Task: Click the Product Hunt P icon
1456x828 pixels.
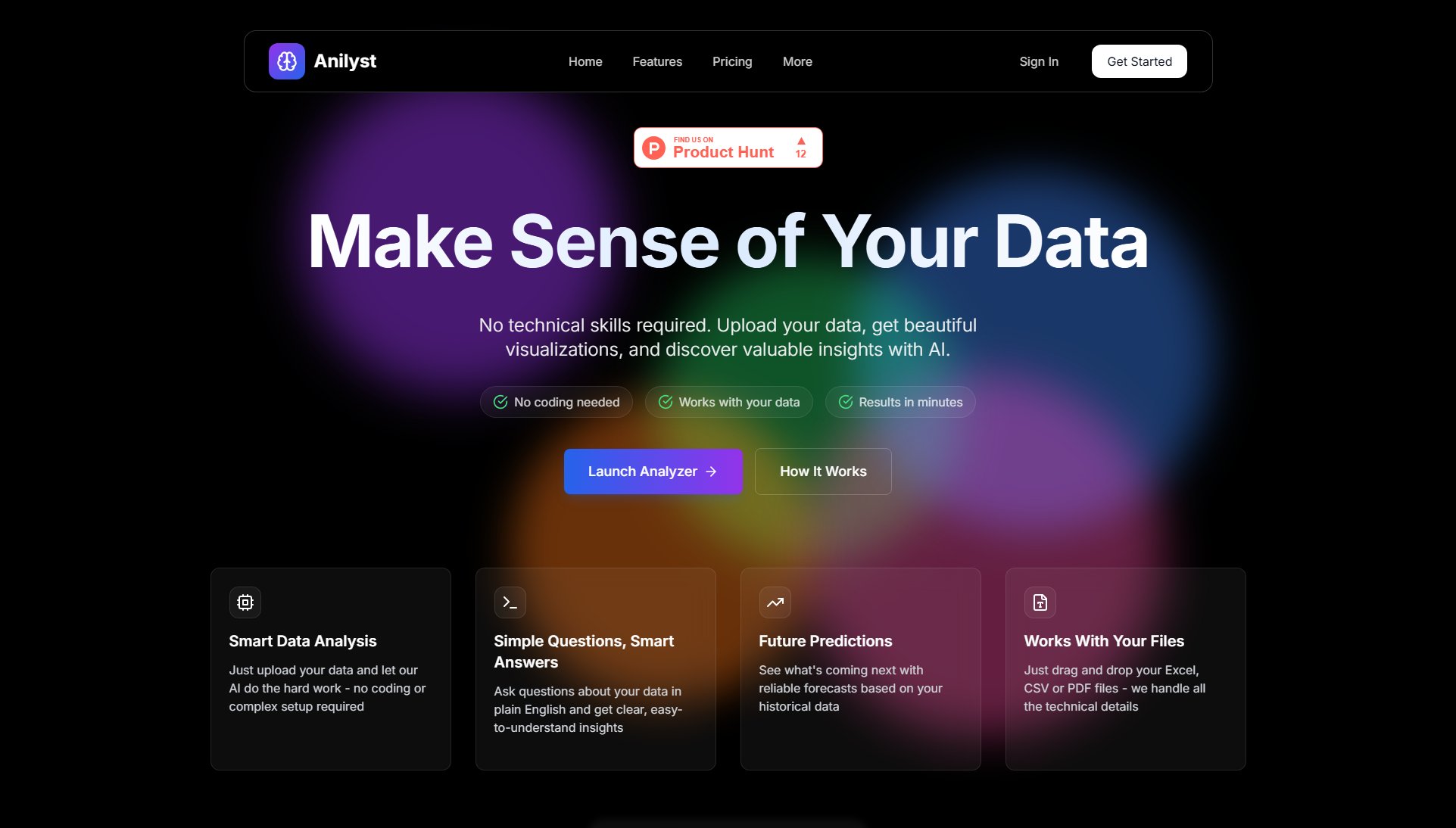Action: (x=654, y=148)
